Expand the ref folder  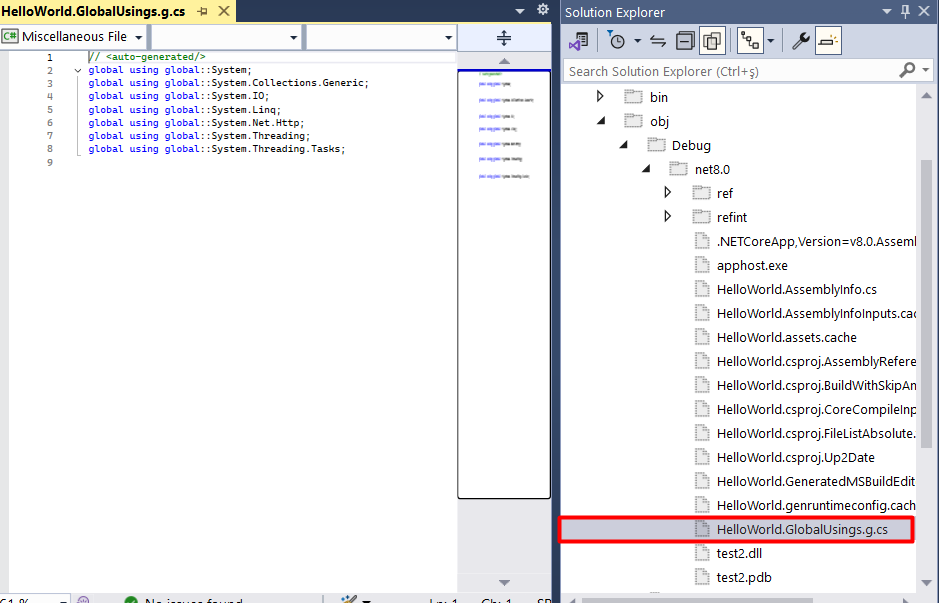668,192
